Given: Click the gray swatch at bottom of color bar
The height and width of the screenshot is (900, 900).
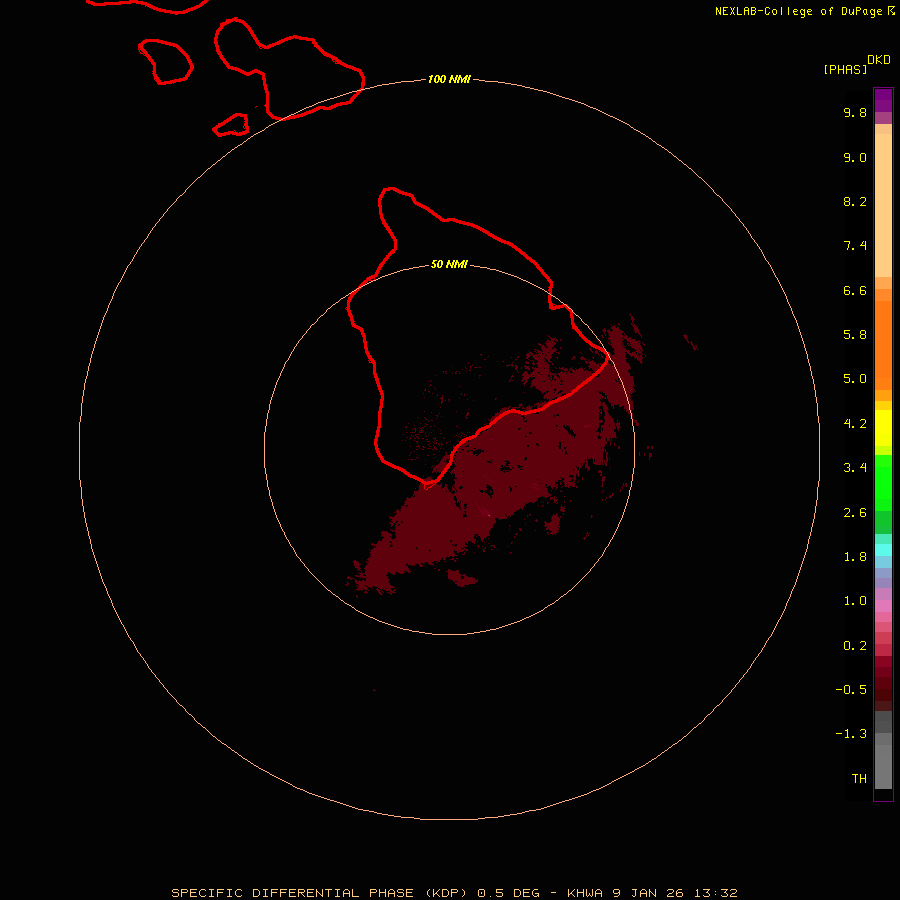Looking at the screenshot, I should (x=883, y=766).
